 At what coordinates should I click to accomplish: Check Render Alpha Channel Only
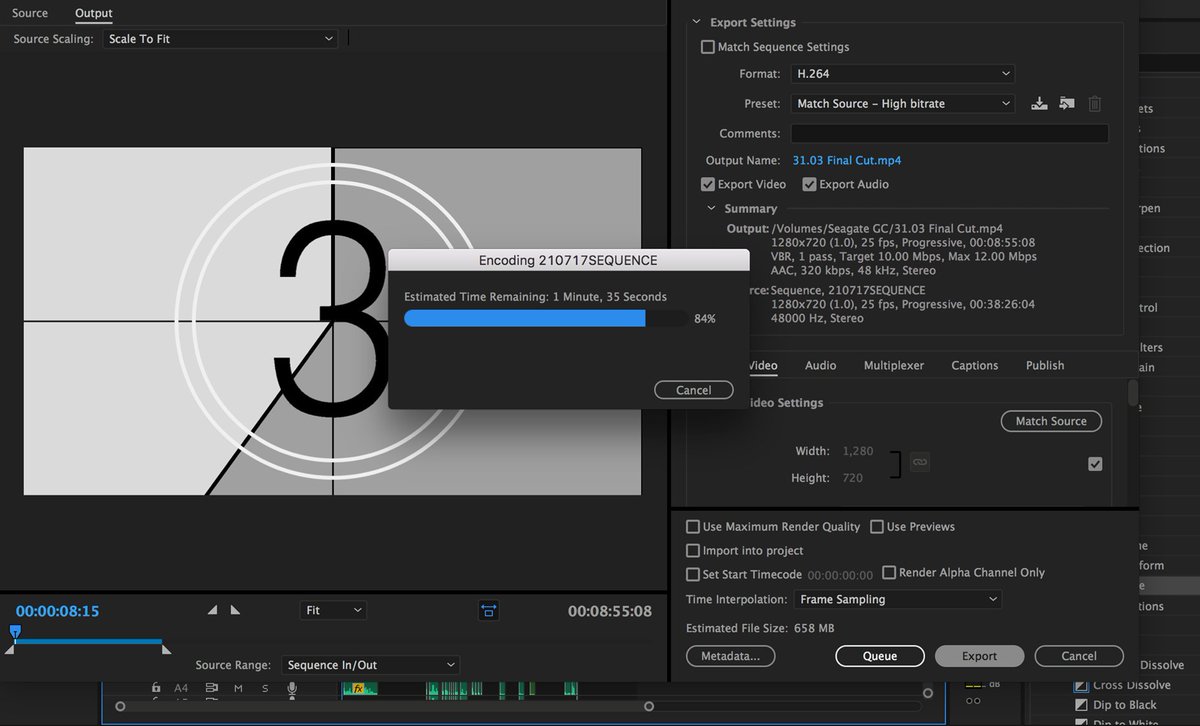(x=889, y=573)
